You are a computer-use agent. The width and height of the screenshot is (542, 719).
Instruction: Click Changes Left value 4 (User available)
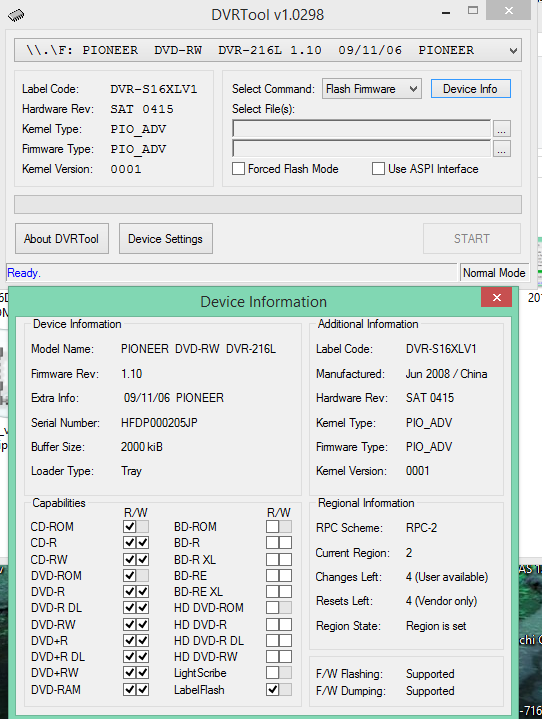(x=447, y=577)
